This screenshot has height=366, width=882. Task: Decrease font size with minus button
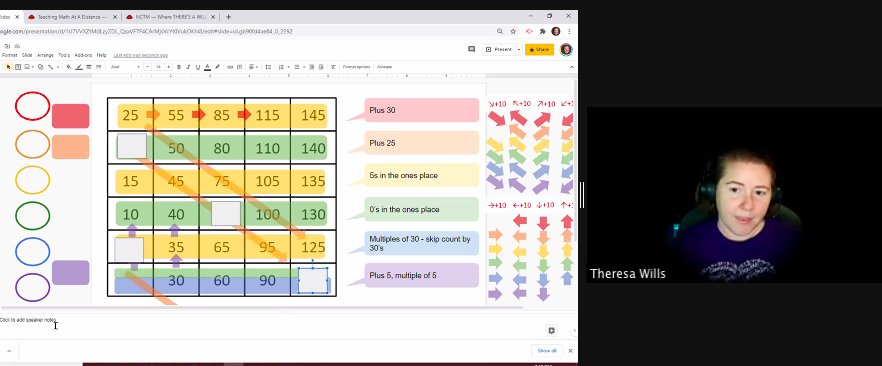147,67
